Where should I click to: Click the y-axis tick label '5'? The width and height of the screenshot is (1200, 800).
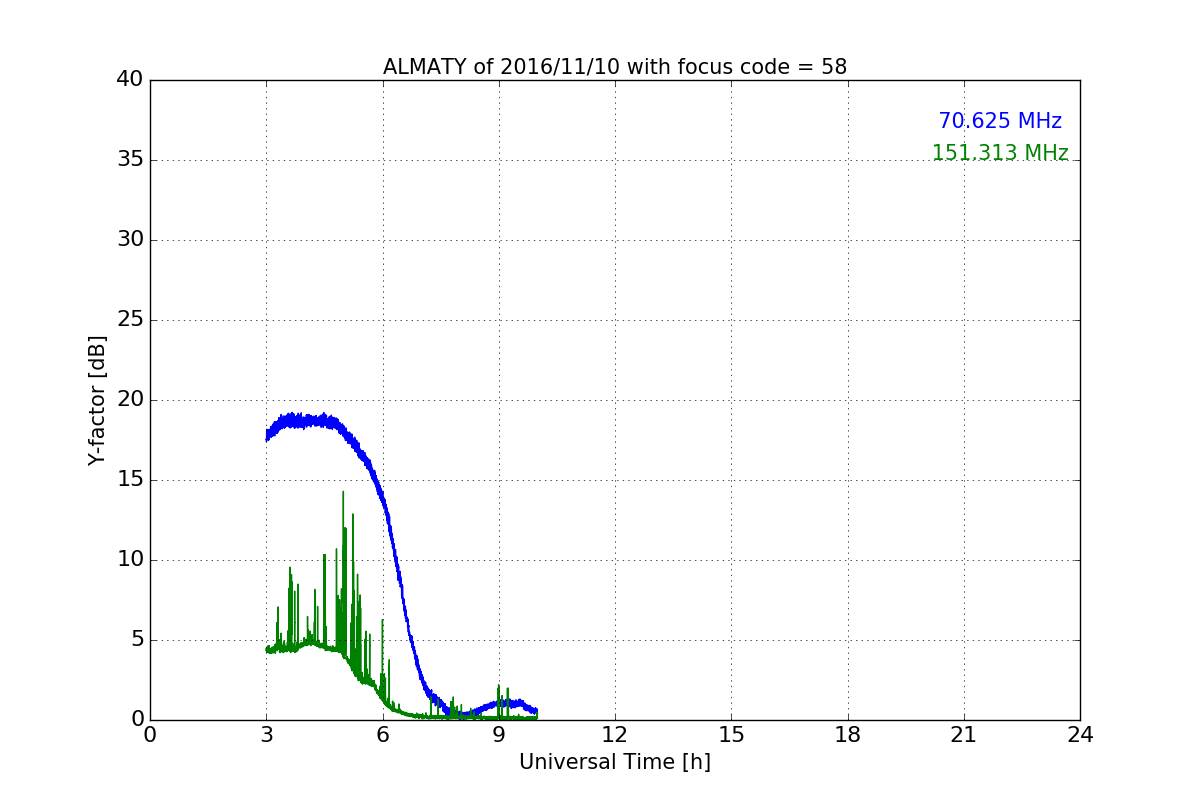[136, 640]
